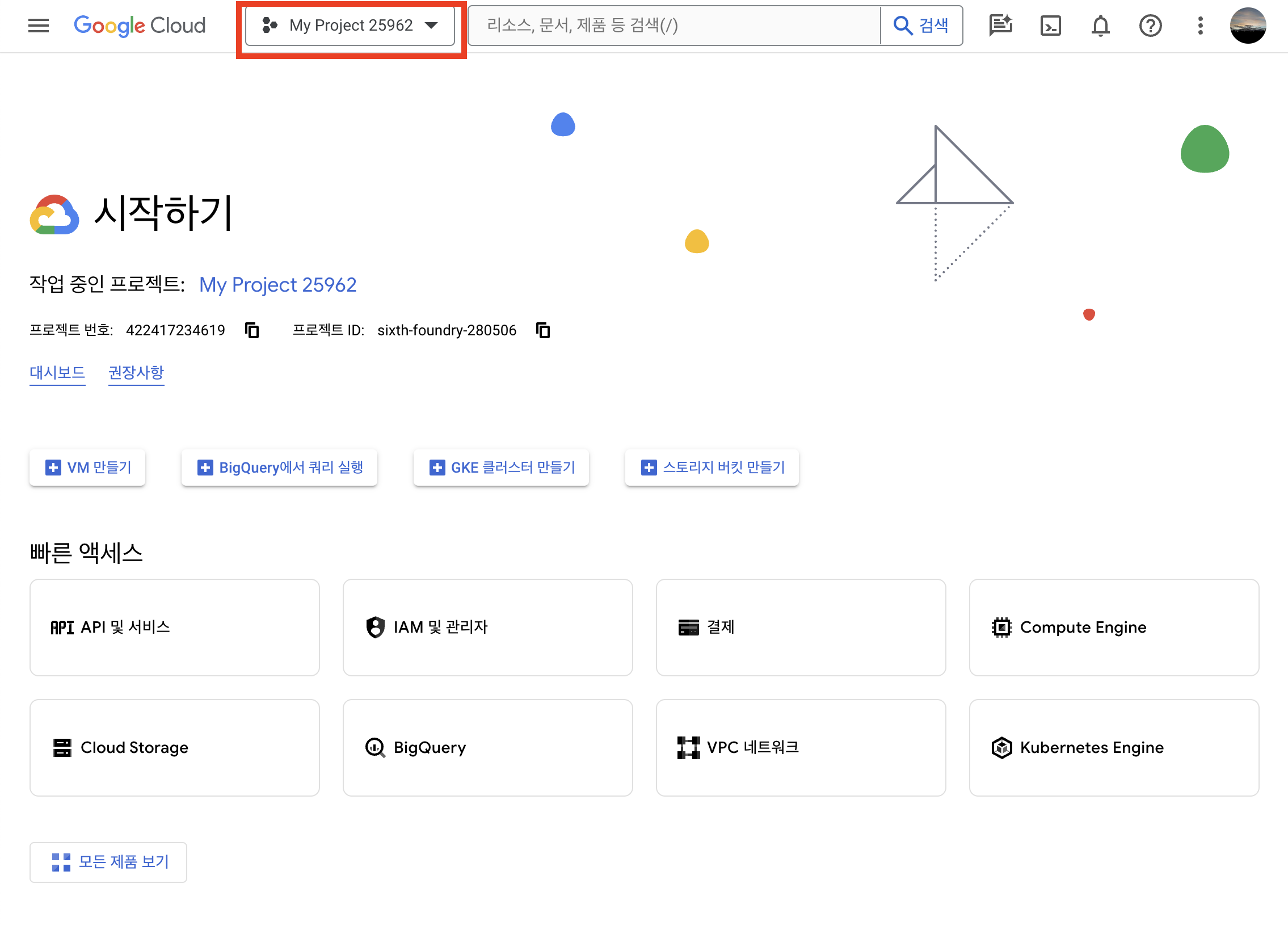Click 모든 제품 보기 button

(108, 862)
